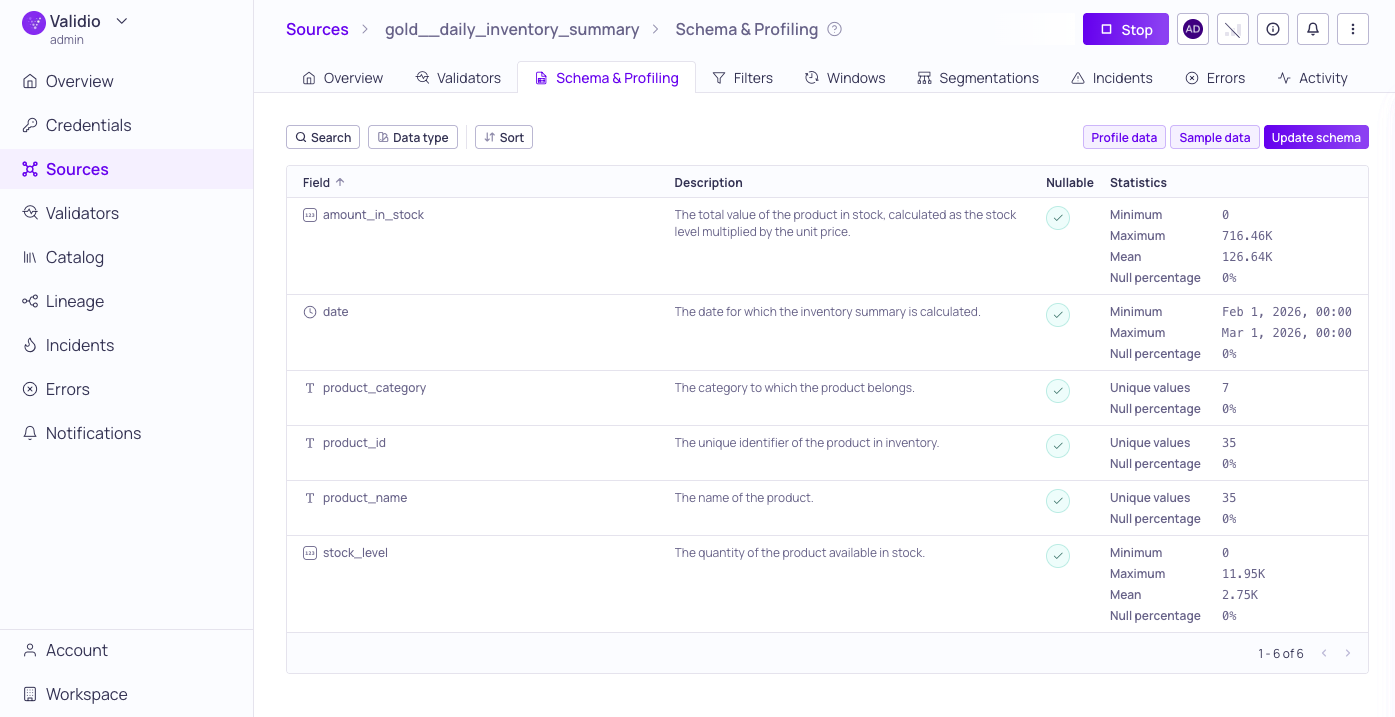This screenshot has height=717, width=1395.
Task: Switch to the Validators tab
Action: [458, 78]
